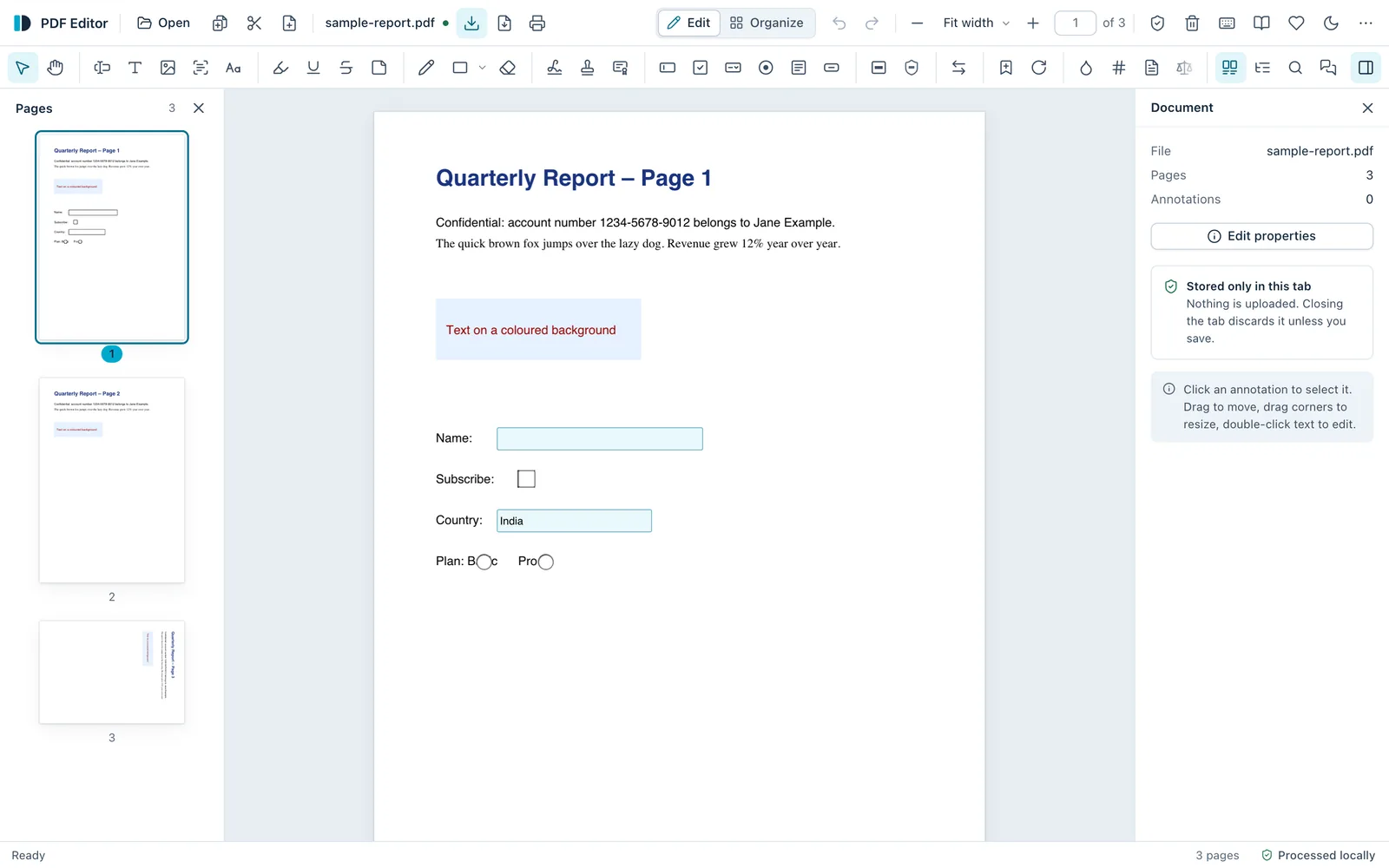The image size is (1389, 868).
Task: Print the document with printer icon
Action: (537, 23)
